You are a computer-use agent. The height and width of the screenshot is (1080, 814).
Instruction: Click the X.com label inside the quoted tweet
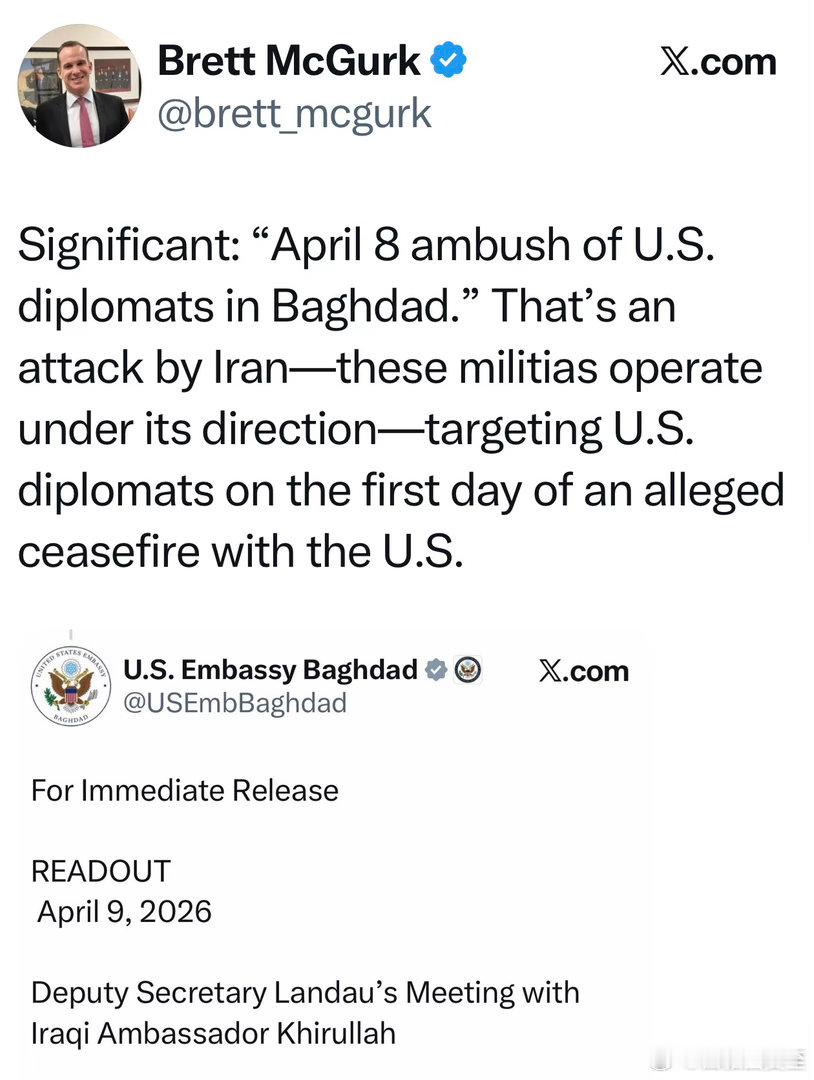(585, 670)
